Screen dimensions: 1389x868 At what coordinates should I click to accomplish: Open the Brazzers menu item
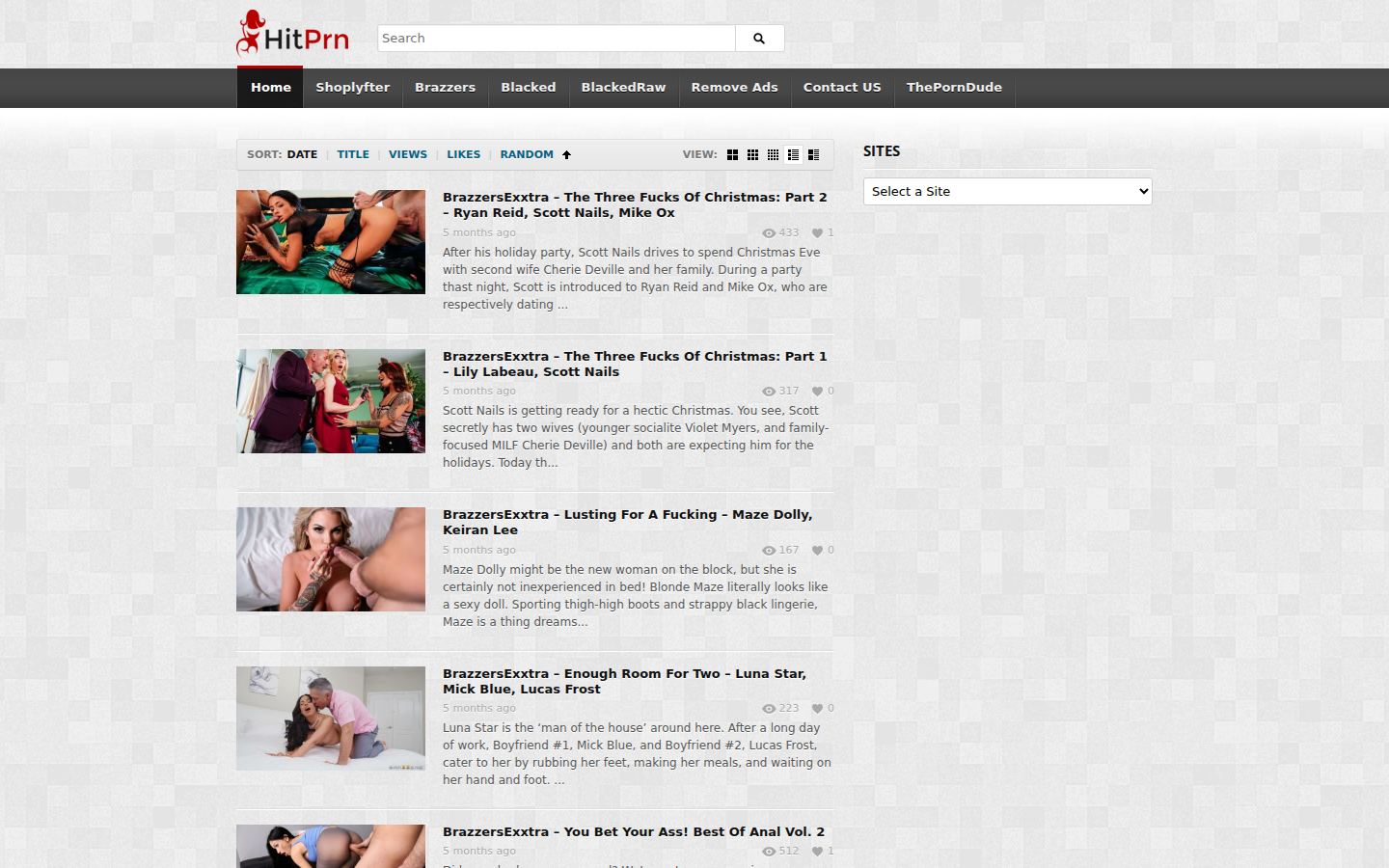445,87
